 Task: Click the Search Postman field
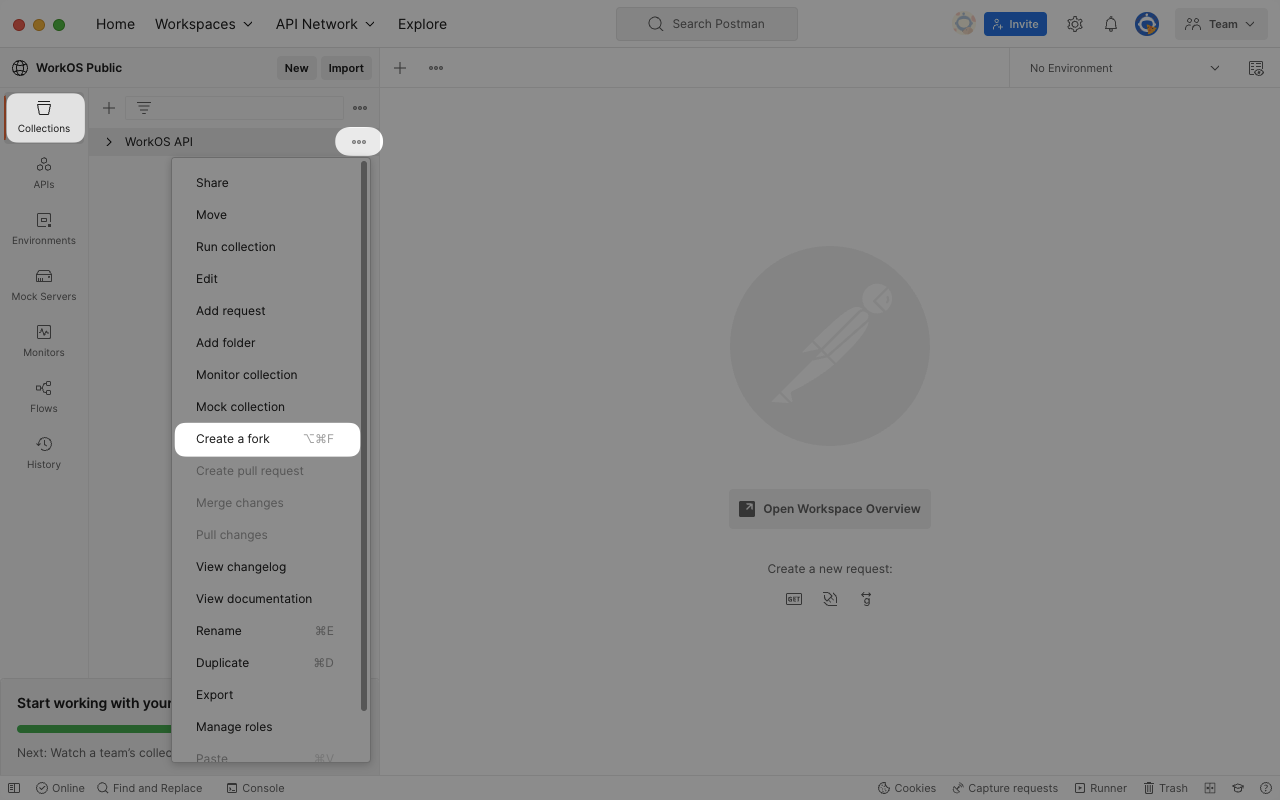coord(707,24)
